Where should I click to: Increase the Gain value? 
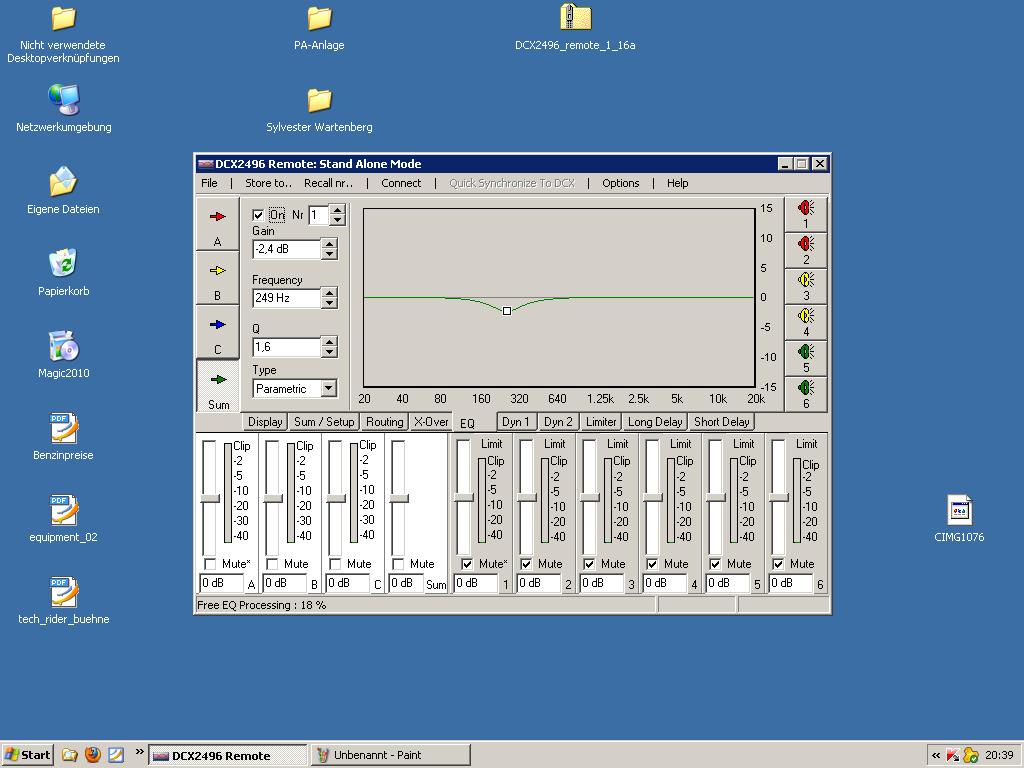click(329, 244)
